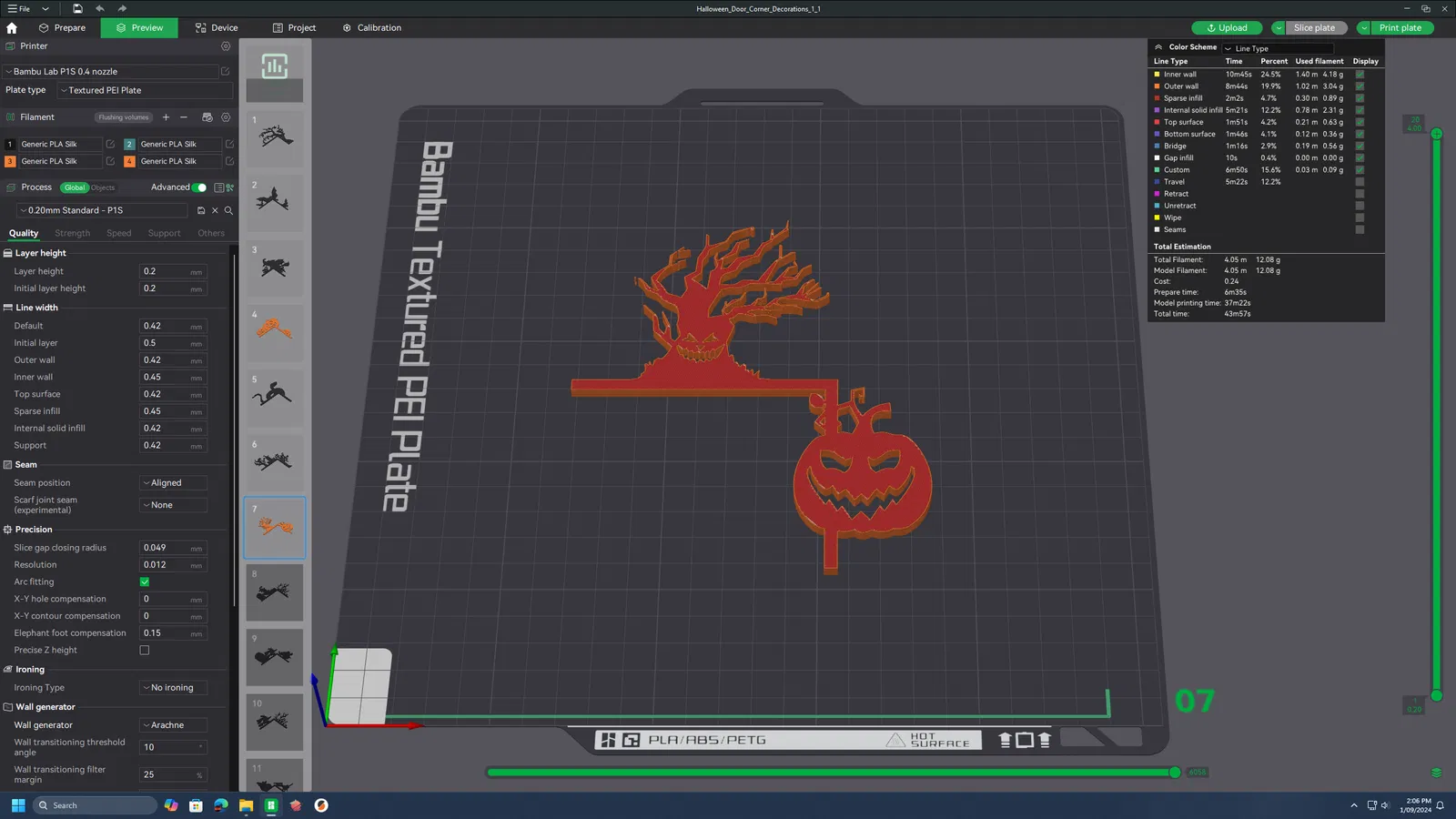Open the Seam position dropdown
Image resolution: width=1456 pixels, height=819 pixels.
174,483
